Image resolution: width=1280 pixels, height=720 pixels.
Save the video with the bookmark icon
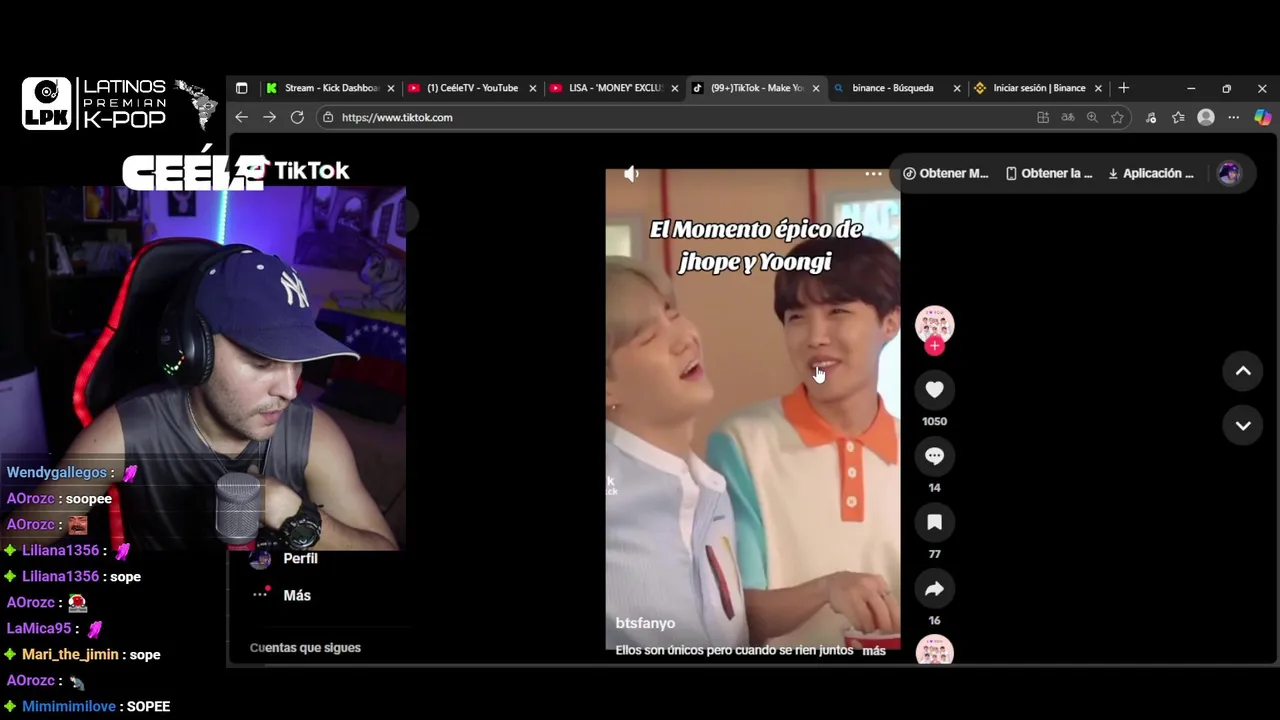pos(934,522)
